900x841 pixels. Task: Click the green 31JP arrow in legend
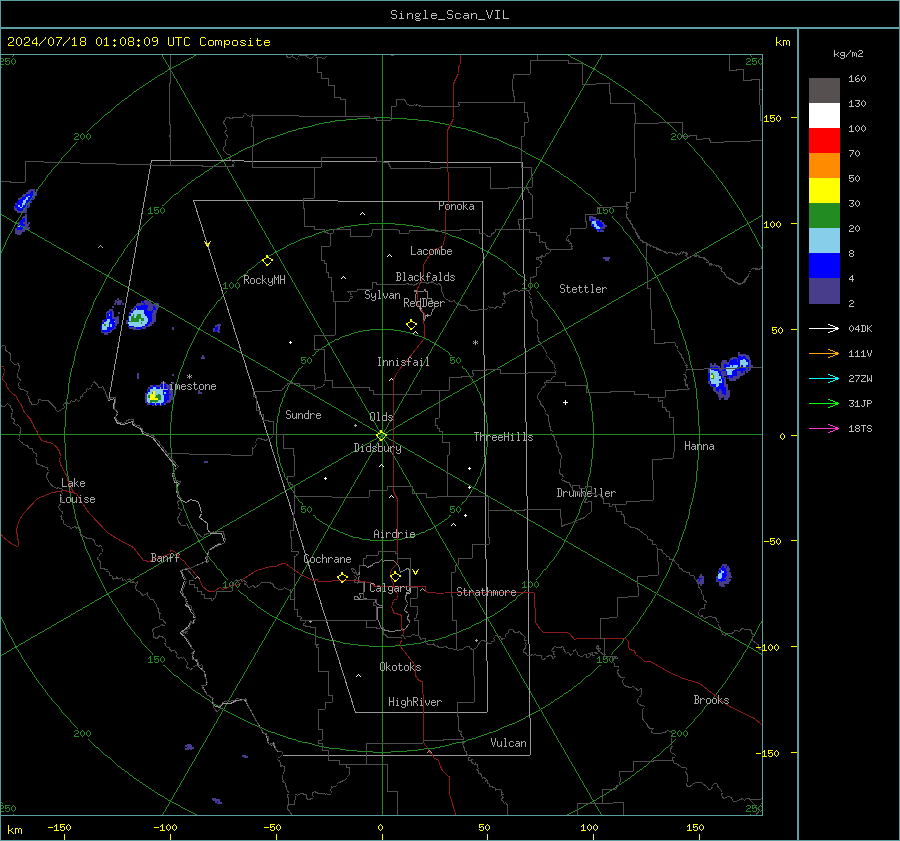(x=824, y=404)
